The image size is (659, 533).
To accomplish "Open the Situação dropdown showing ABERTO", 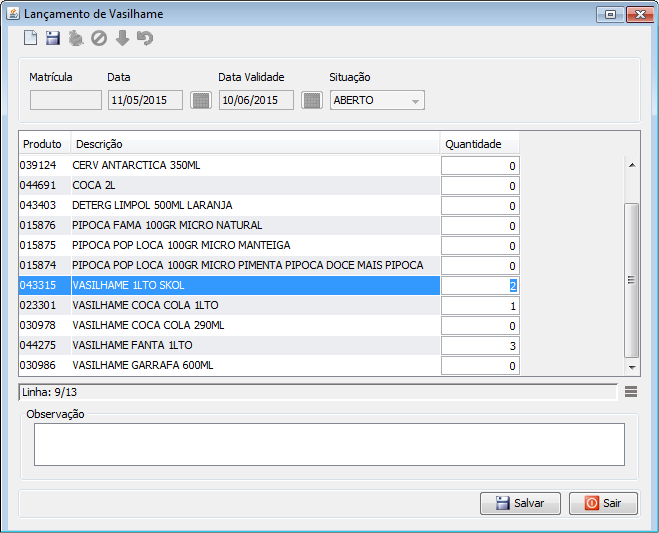I will (377, 100).
